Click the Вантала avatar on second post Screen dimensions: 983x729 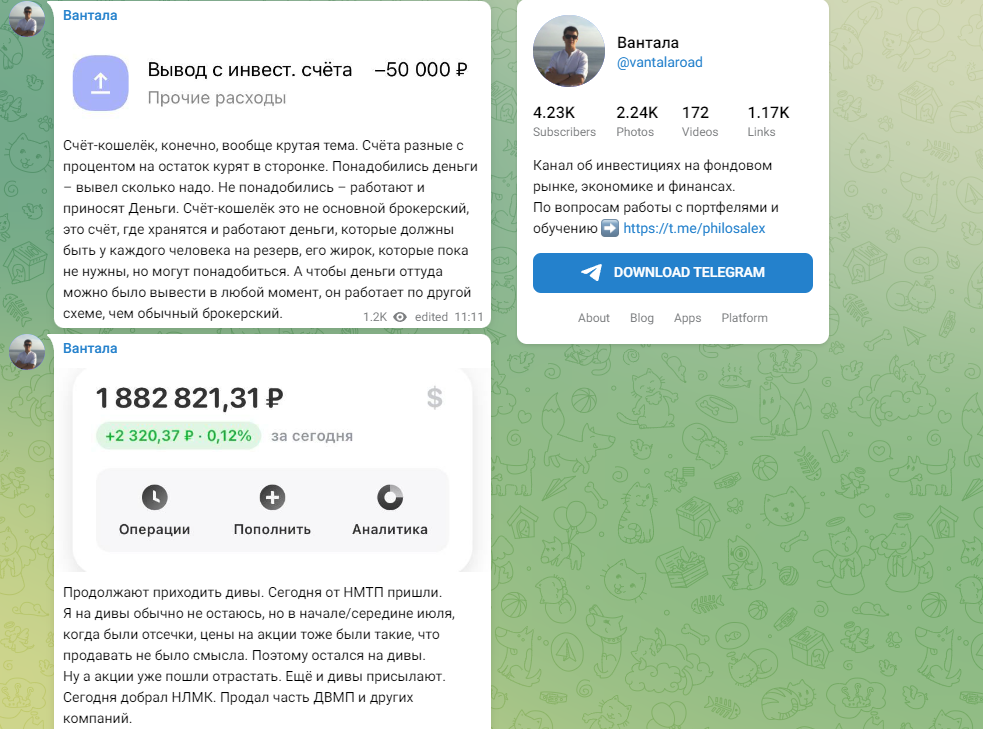pyautogui.click(x=27, y=352)
